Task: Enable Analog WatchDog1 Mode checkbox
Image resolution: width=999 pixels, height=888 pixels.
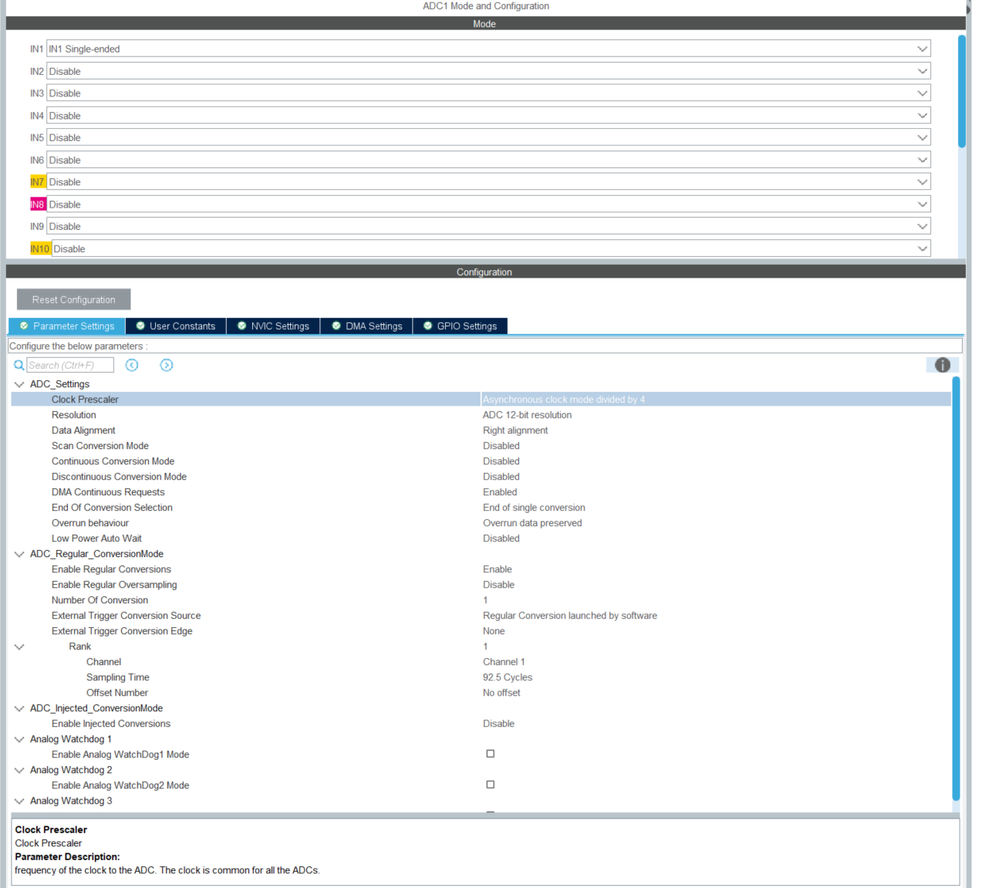Action: 490,754
